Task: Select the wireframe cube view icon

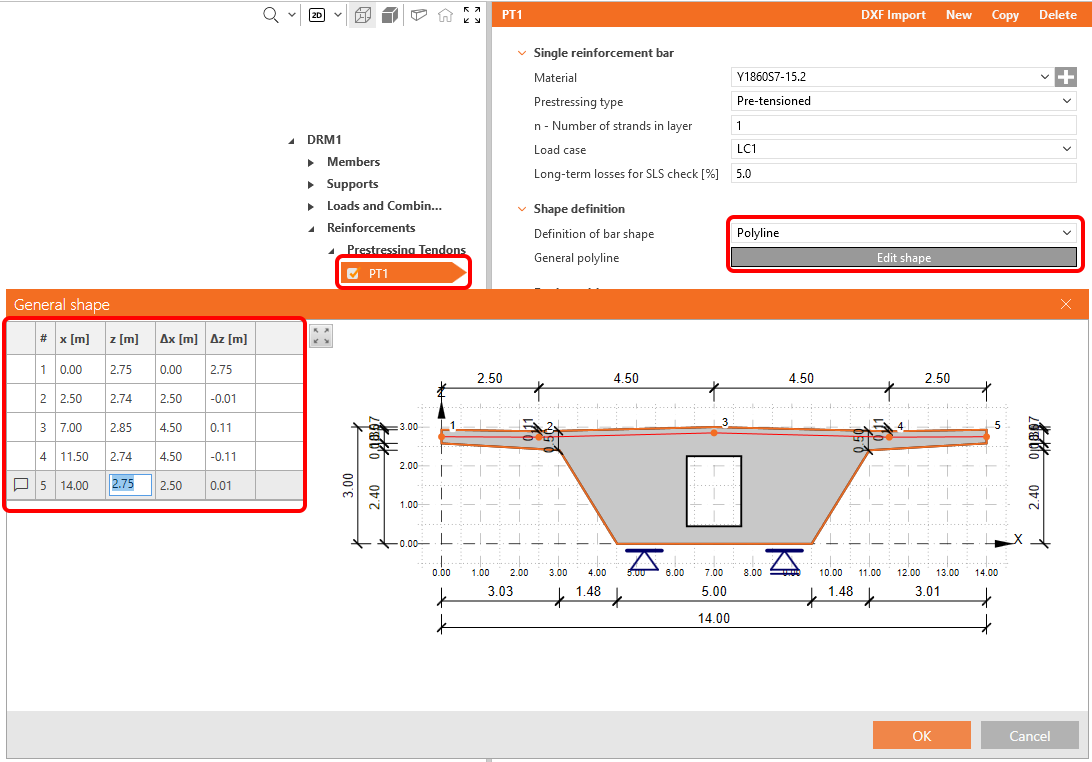Action: point(363,15)
